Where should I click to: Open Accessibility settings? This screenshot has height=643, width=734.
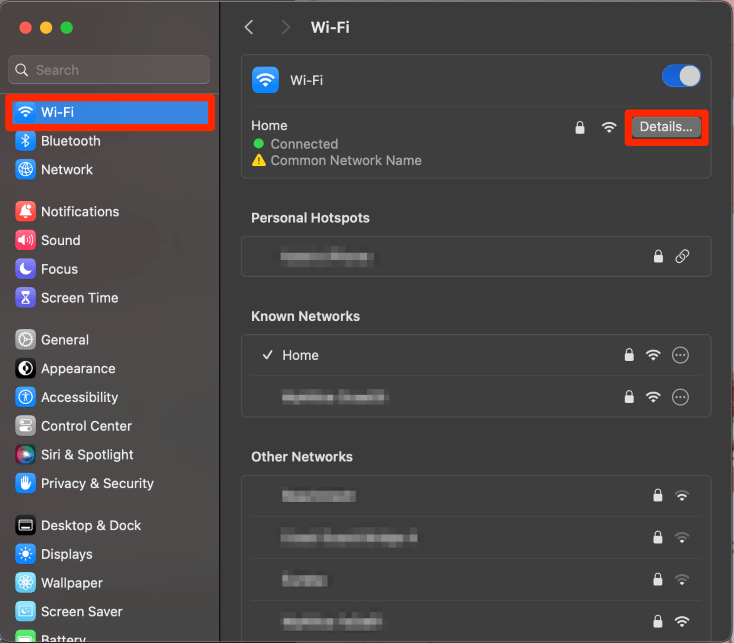click(79, 397)
